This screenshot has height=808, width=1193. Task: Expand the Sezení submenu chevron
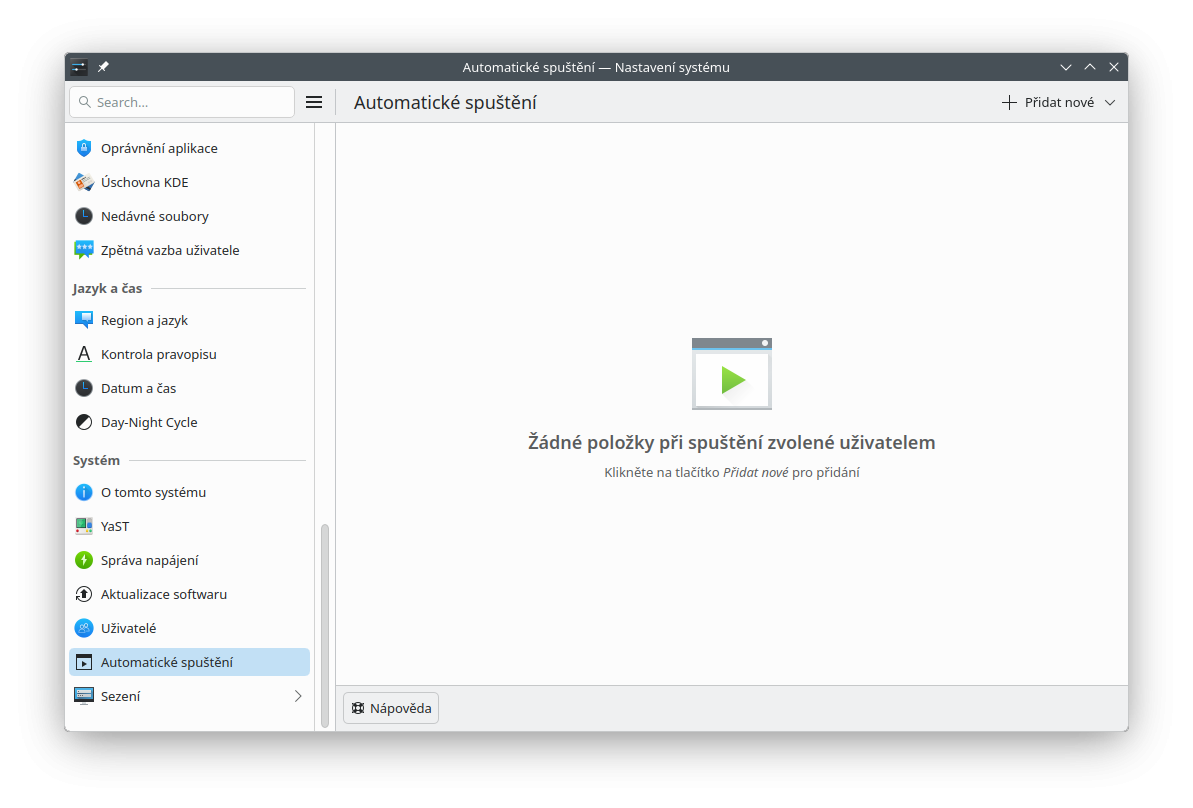[x=297, y=696]
